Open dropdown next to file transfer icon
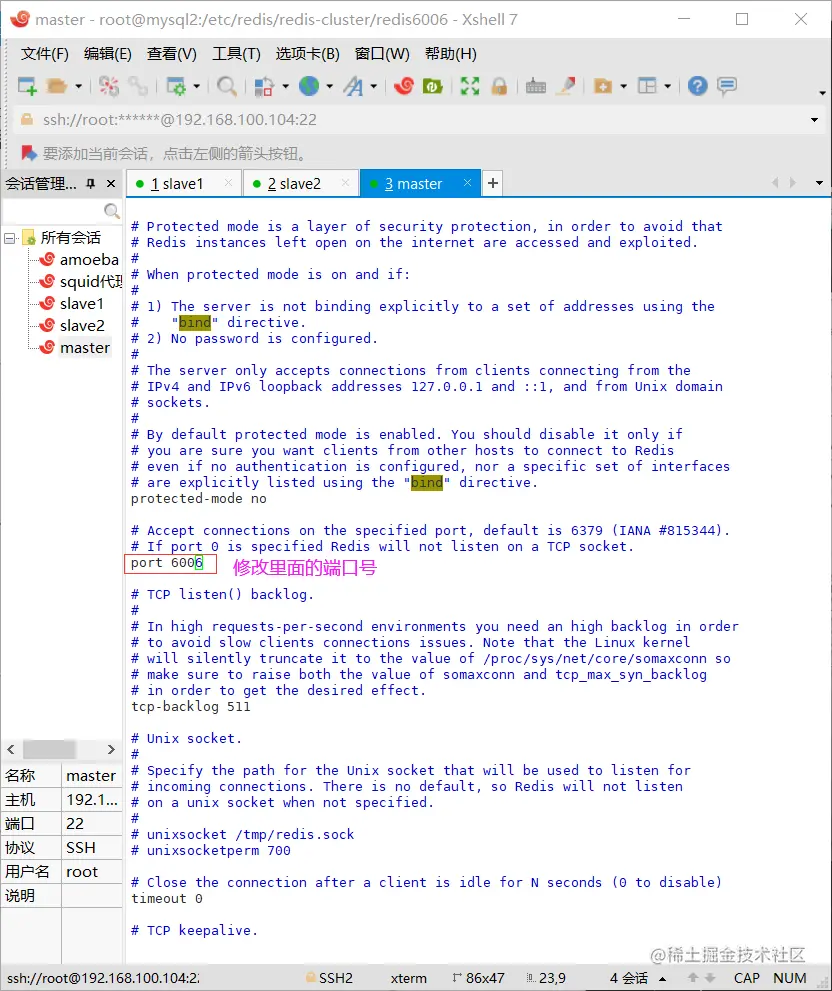The height and width of the screenshot is (991, 832). tap(285, 86)
